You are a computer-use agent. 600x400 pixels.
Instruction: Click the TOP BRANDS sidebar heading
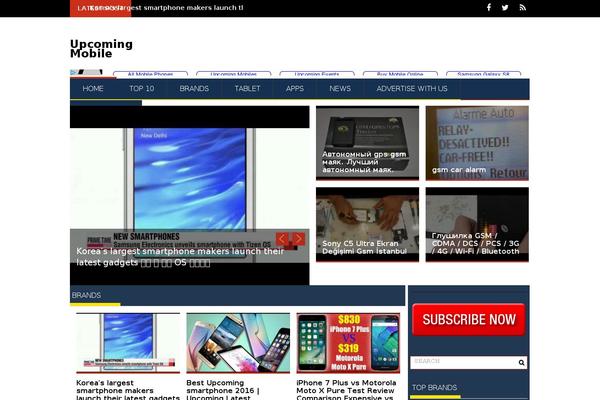(434, 387)
